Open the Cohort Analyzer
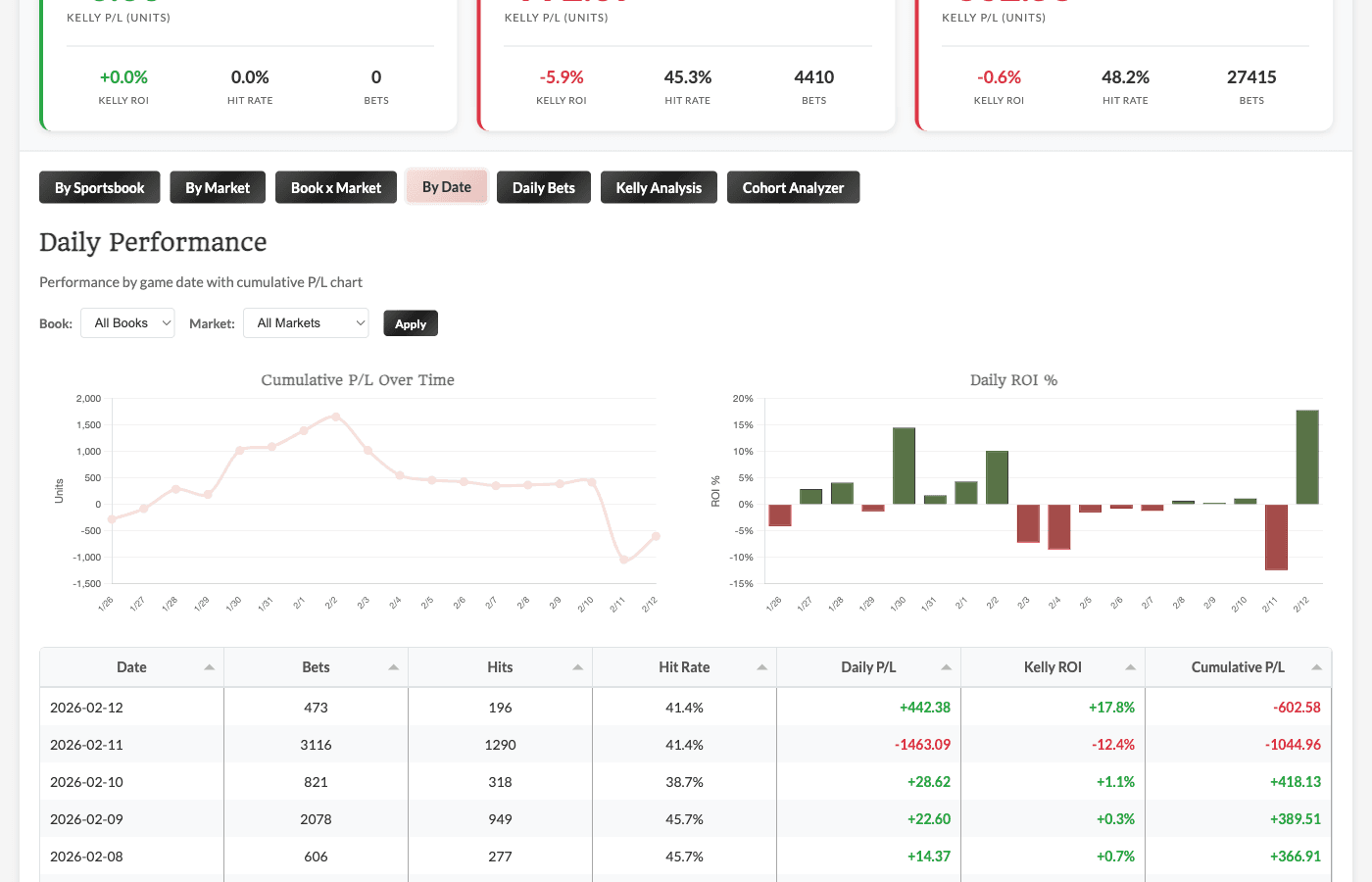Screen dimensions: 1372x882 [793, 187]
